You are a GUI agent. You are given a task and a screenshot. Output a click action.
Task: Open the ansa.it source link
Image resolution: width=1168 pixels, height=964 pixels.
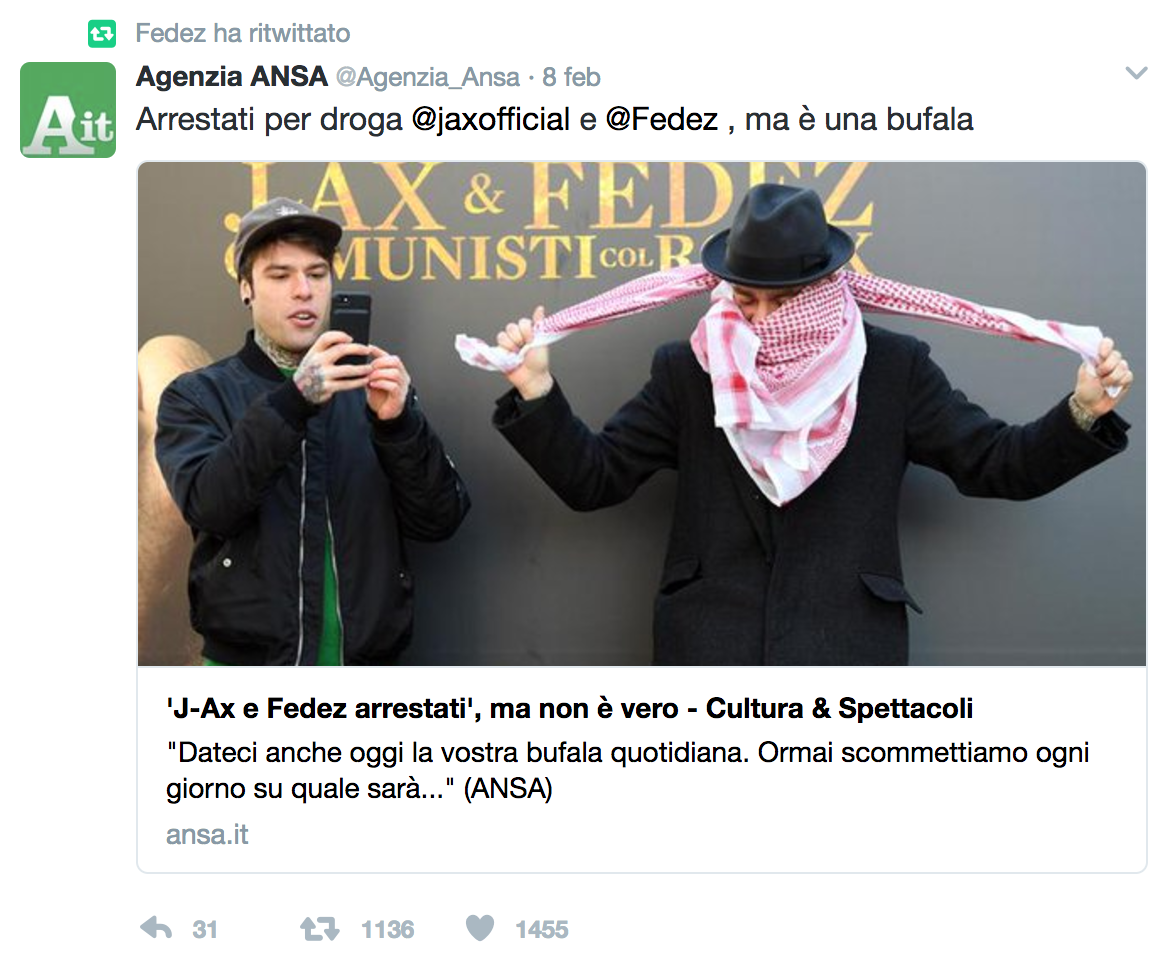click(x=207, y=834)
